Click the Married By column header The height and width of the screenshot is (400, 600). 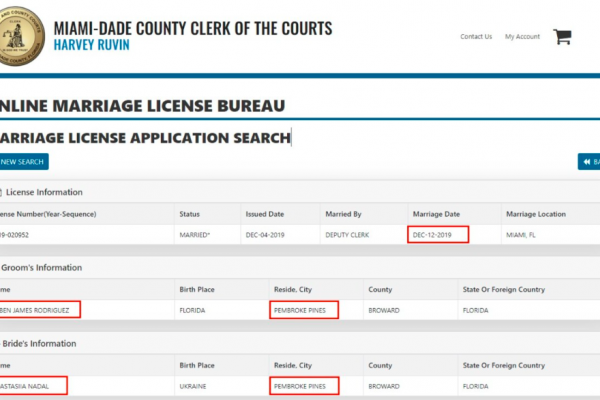coord(343,214)
